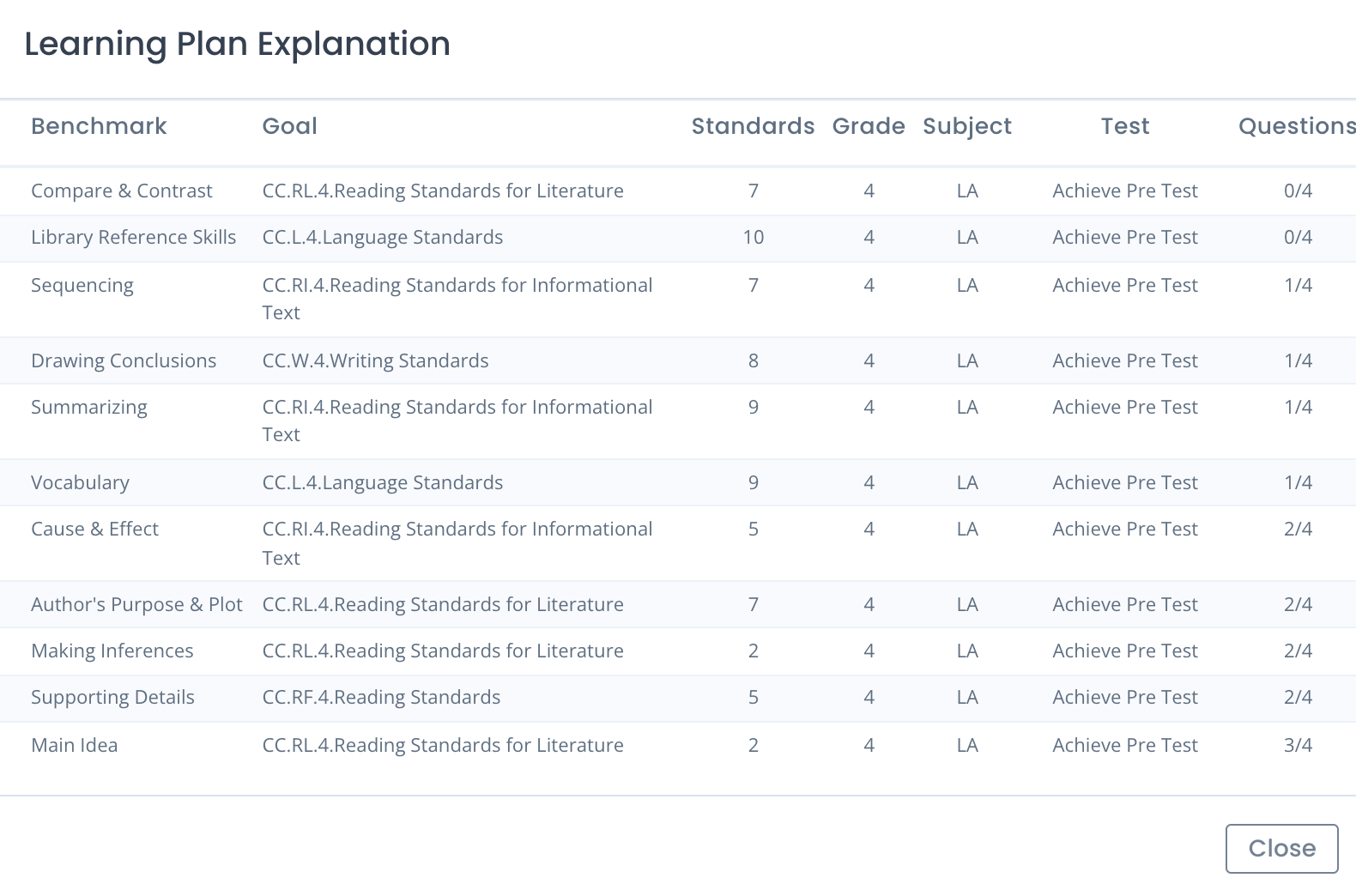Click the goal in the Library Reference Skills row
Screen dimensions: 1356x896
click(382, 237)
